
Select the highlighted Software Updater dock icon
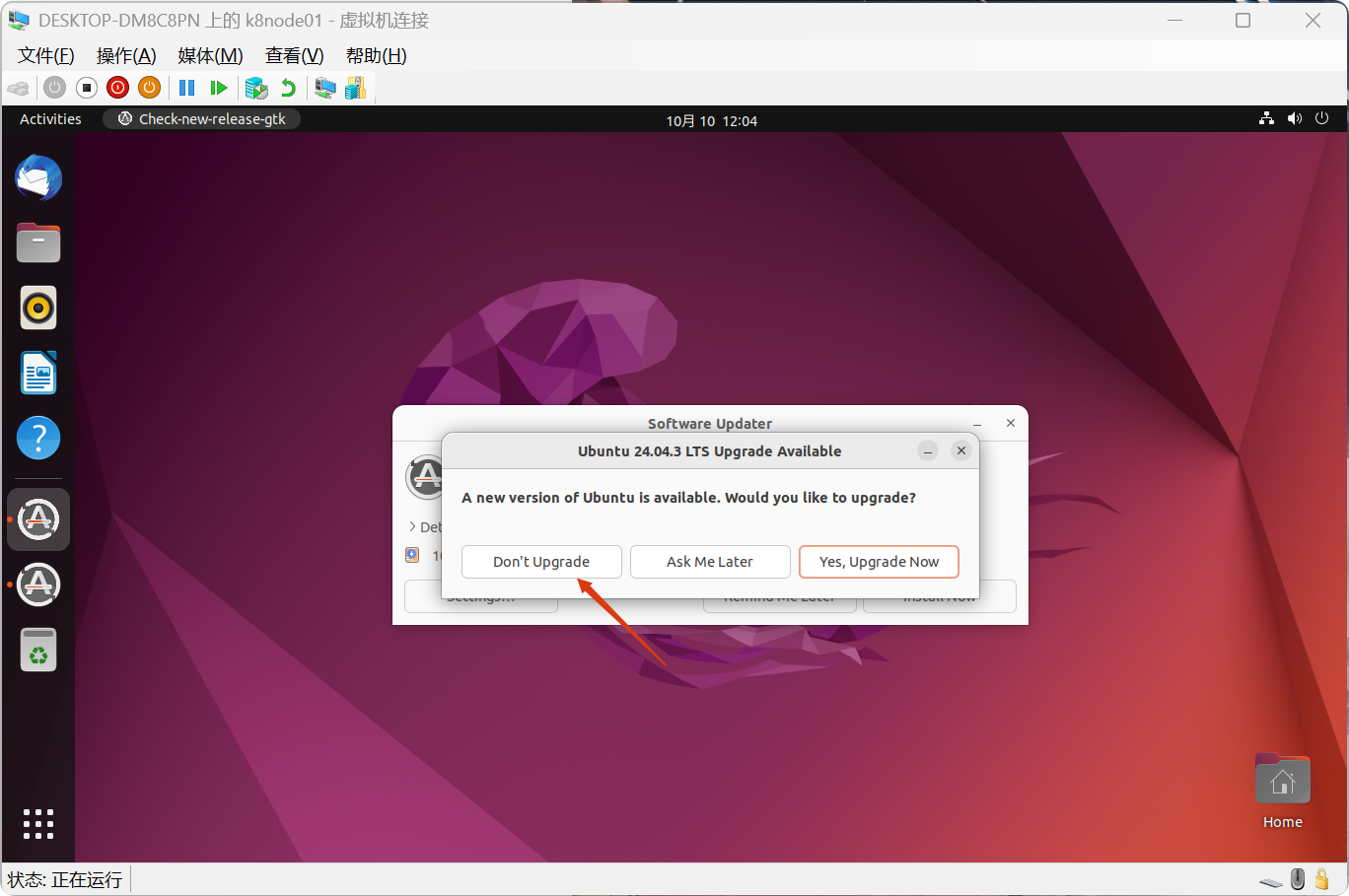coord(38,519)
